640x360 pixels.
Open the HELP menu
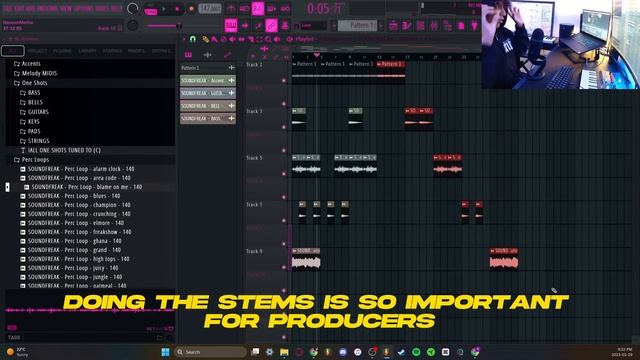click(117, 8)
